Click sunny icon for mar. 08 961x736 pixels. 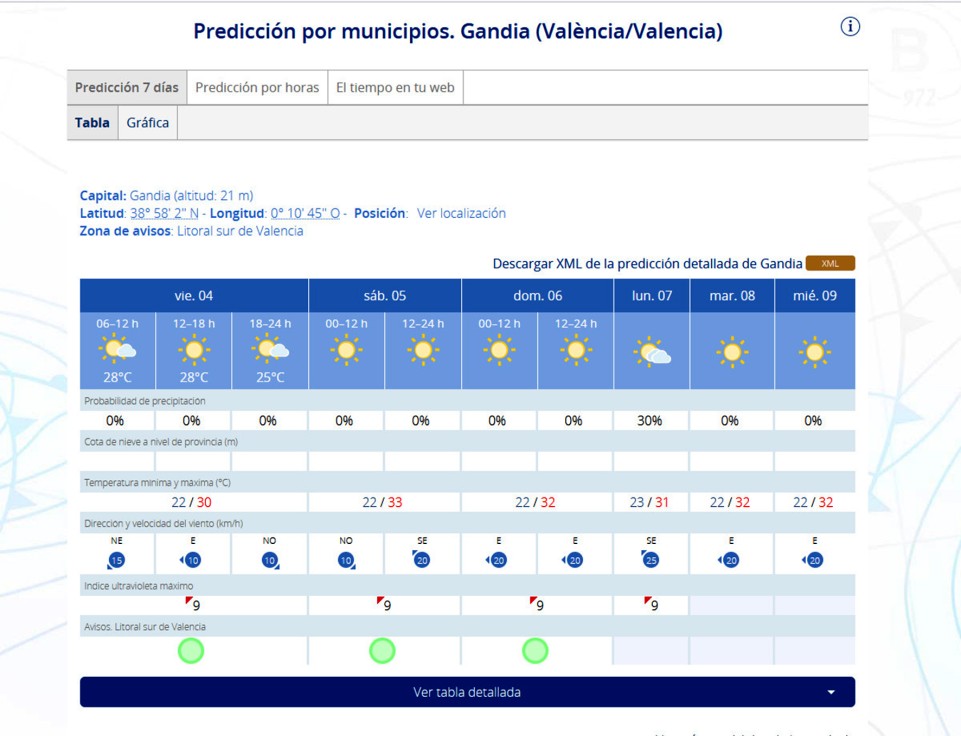[x=732, y=352]
